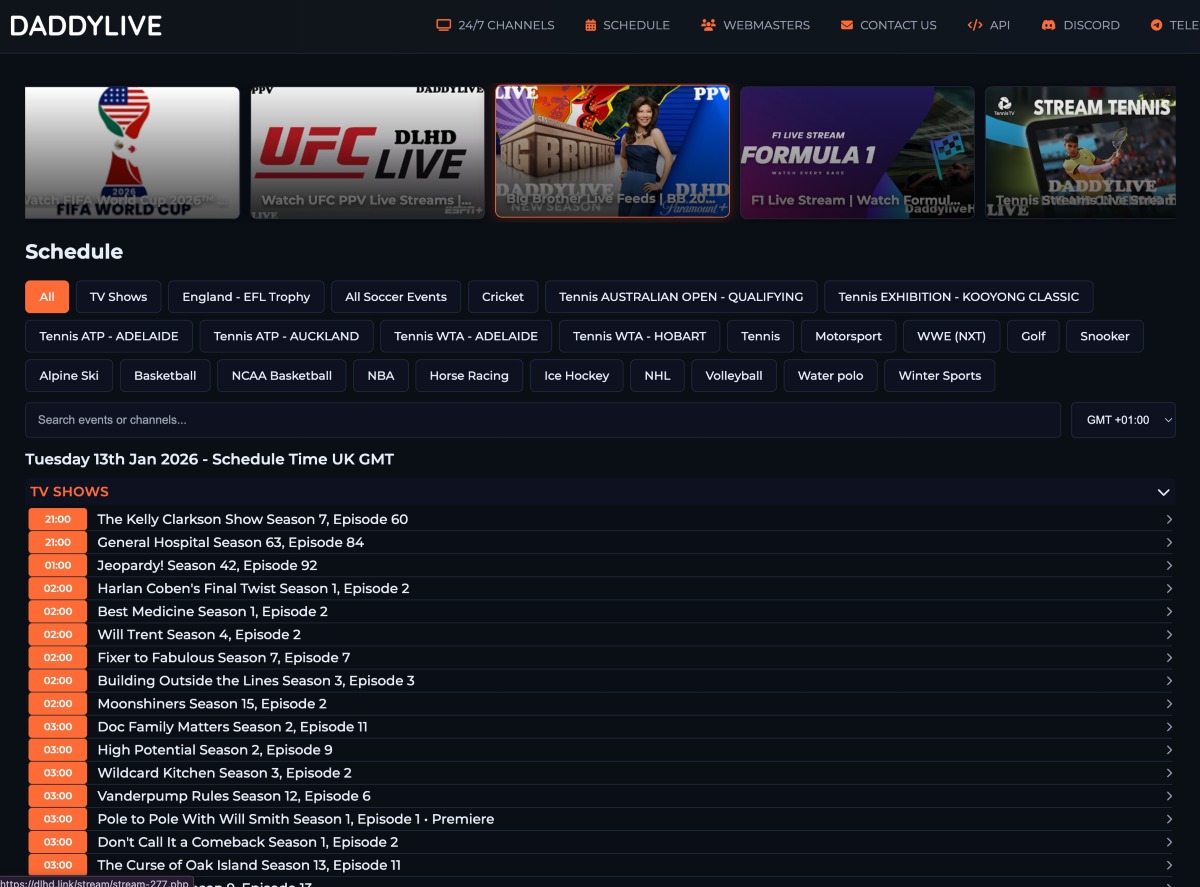
Task: Open the DADDYLIVE logo home link
Action: [86, 26]
